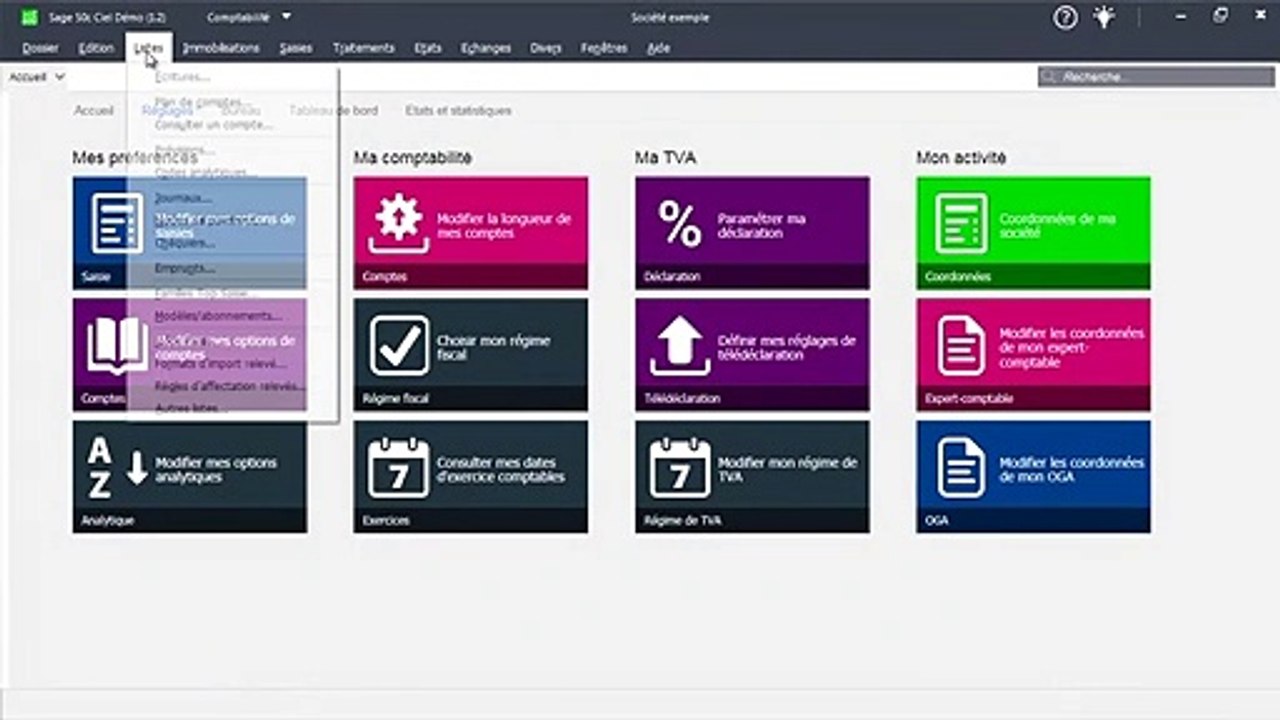The width and height of the screenshot is (1280, 720).
Task: Click the green Sage app logo
Action: [30, 17]
